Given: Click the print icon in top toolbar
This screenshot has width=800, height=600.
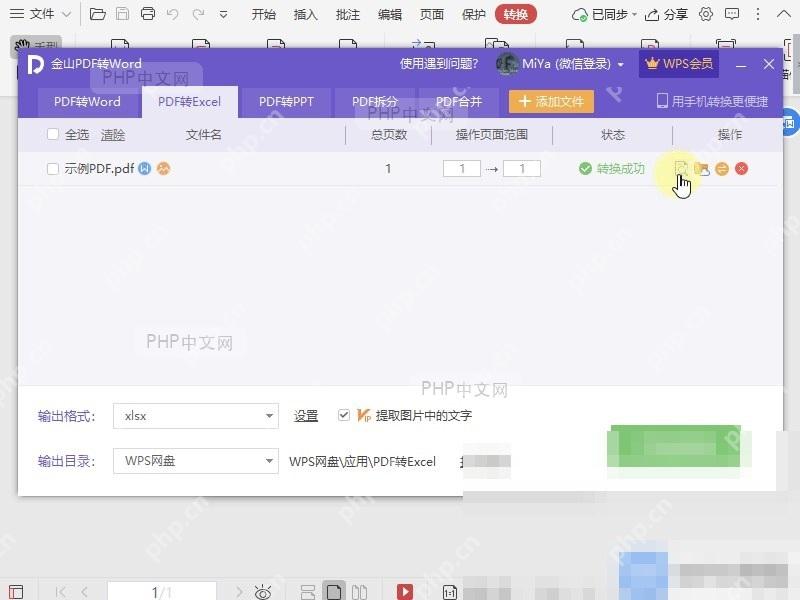Looking at the screenshot, I should pyautogui.click(x=148, y=14).
